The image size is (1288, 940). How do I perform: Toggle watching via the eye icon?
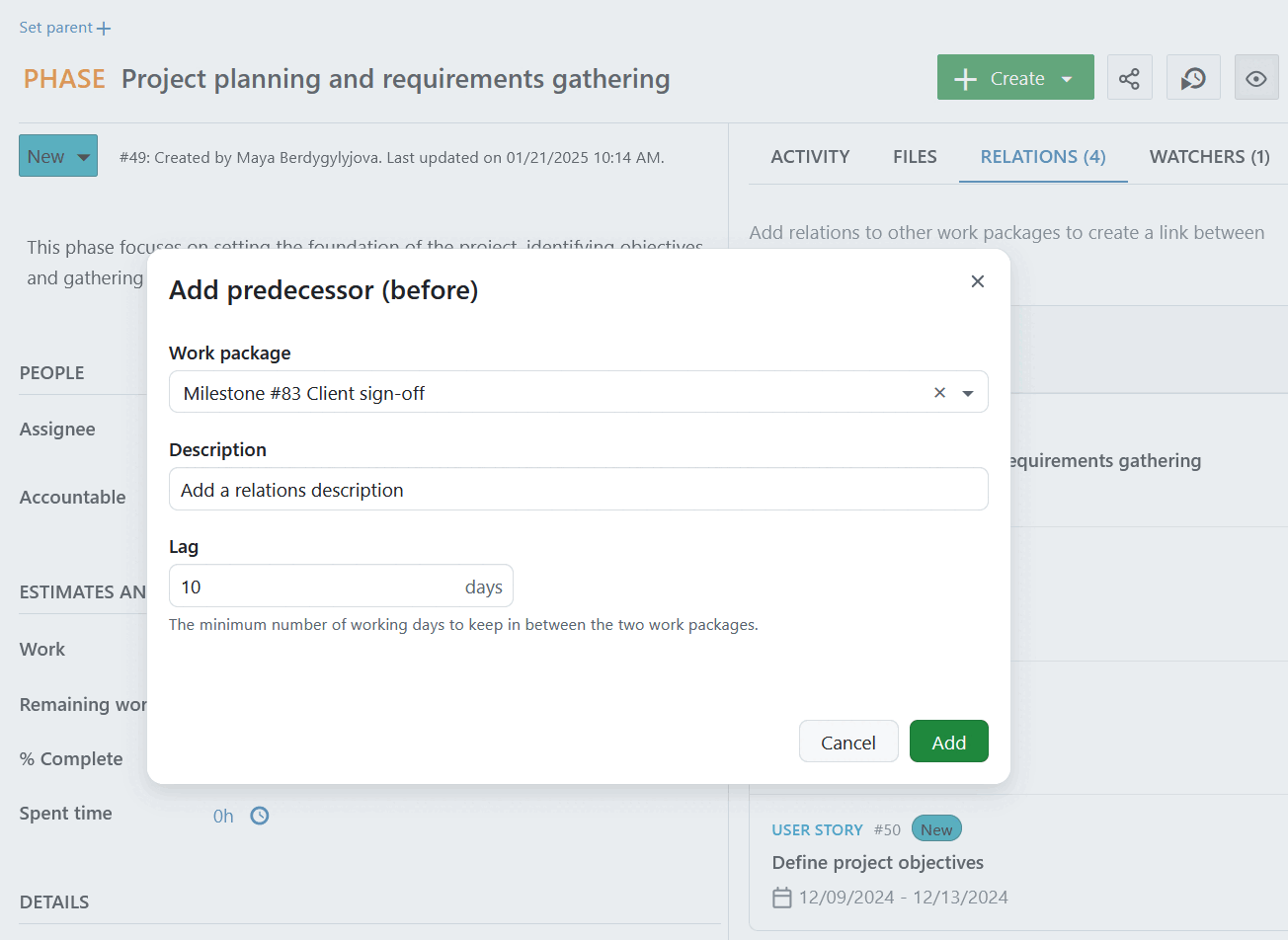coord(1256,77)
